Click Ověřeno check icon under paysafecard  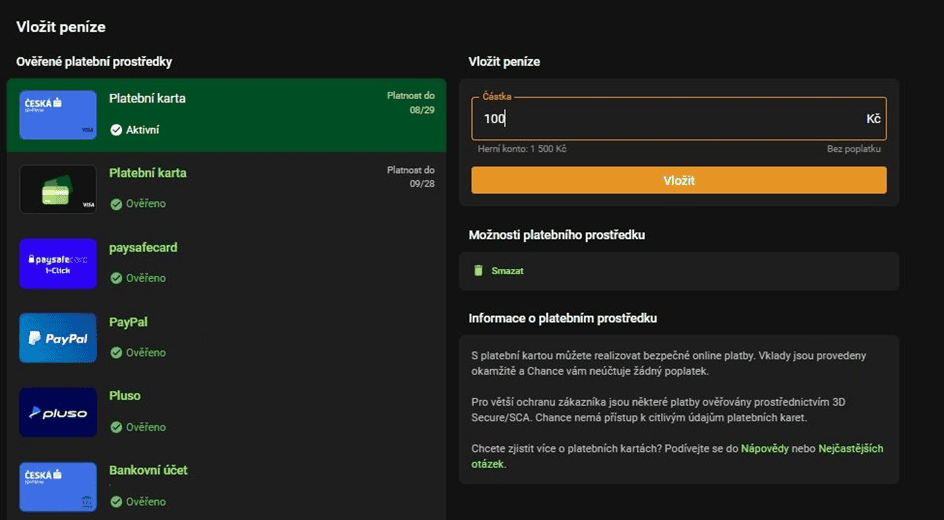(116, 279)
